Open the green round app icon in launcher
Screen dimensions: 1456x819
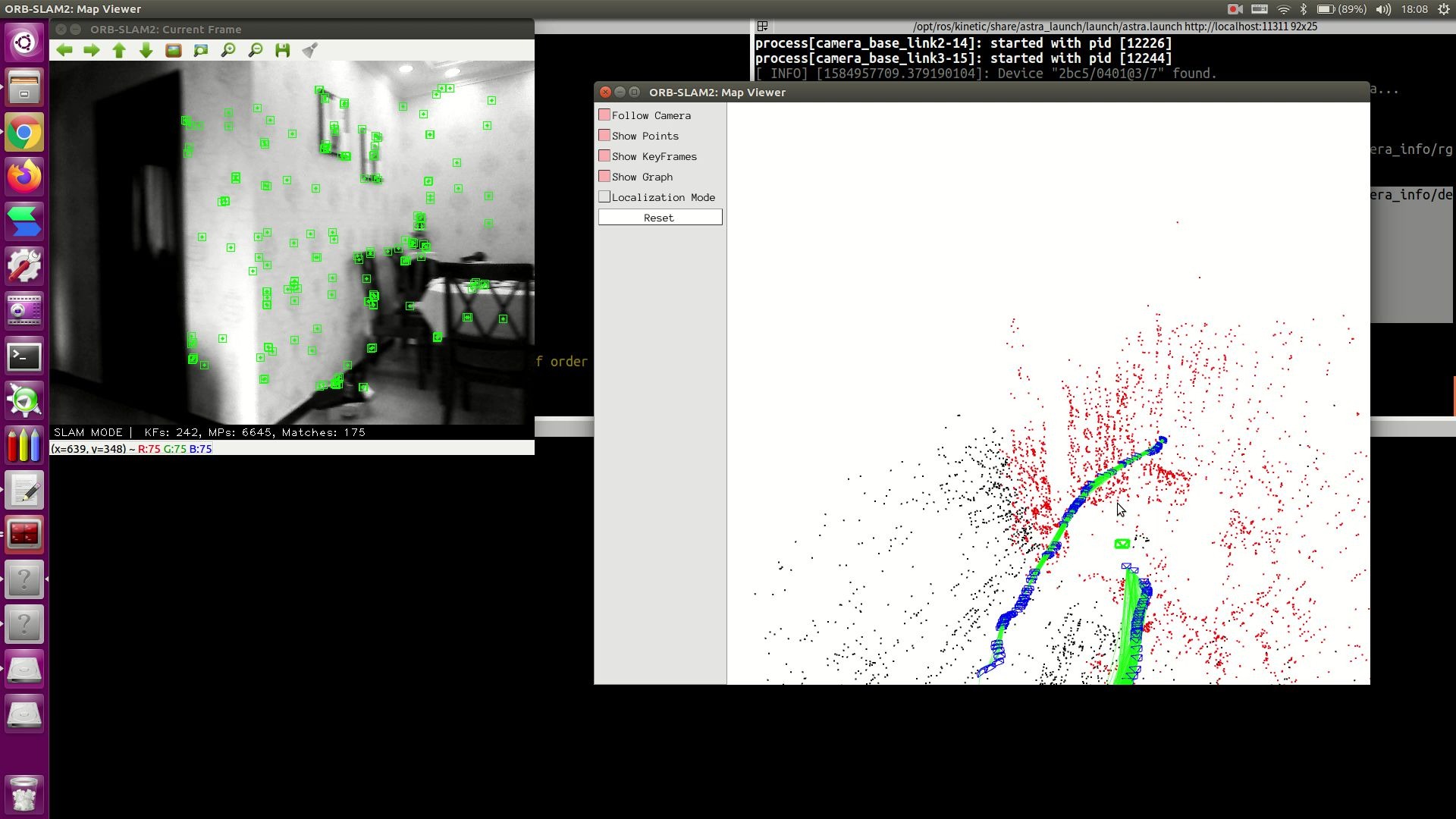click(24, 400)
